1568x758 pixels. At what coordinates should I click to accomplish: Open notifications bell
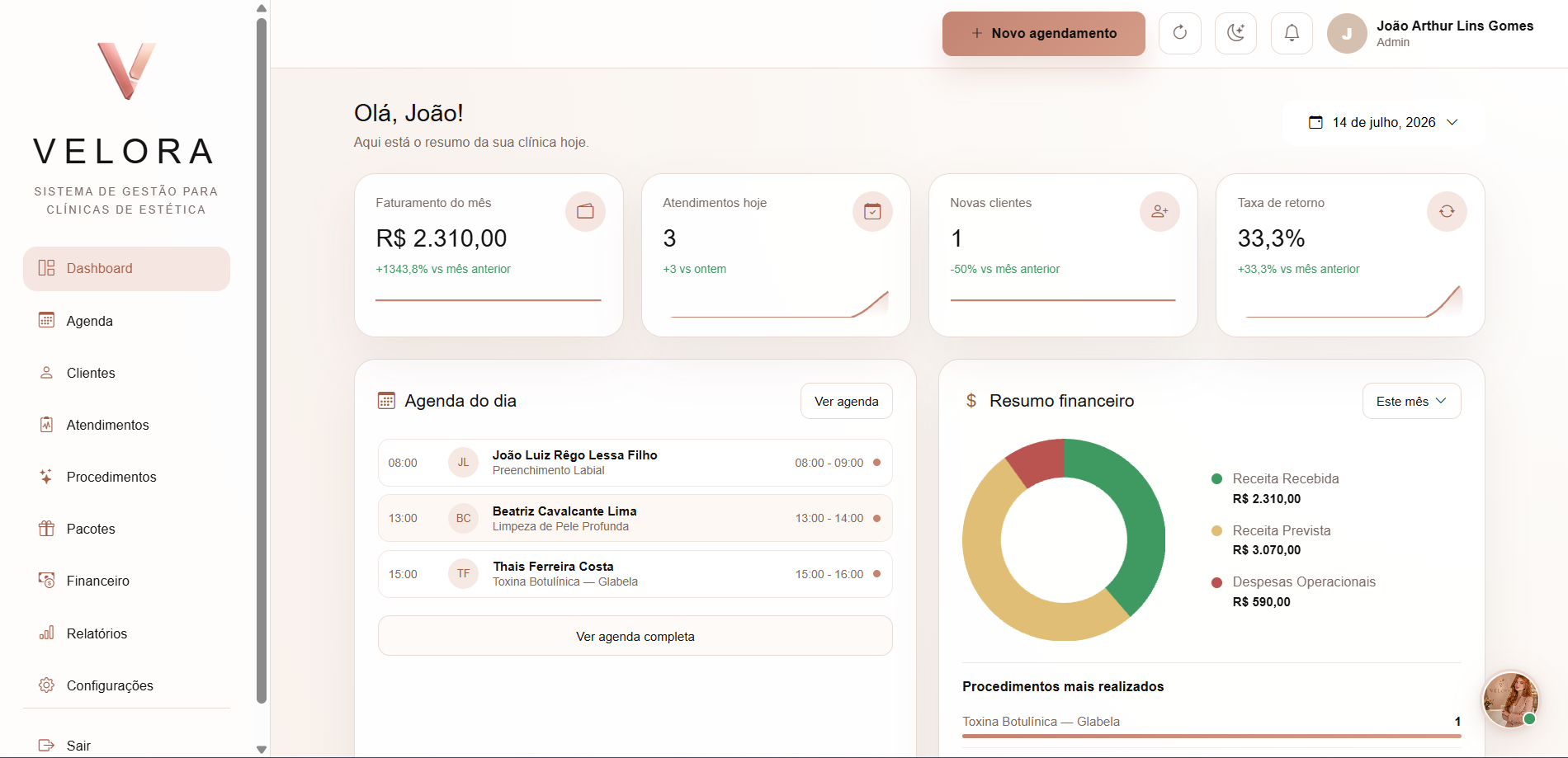(1292, 33)
